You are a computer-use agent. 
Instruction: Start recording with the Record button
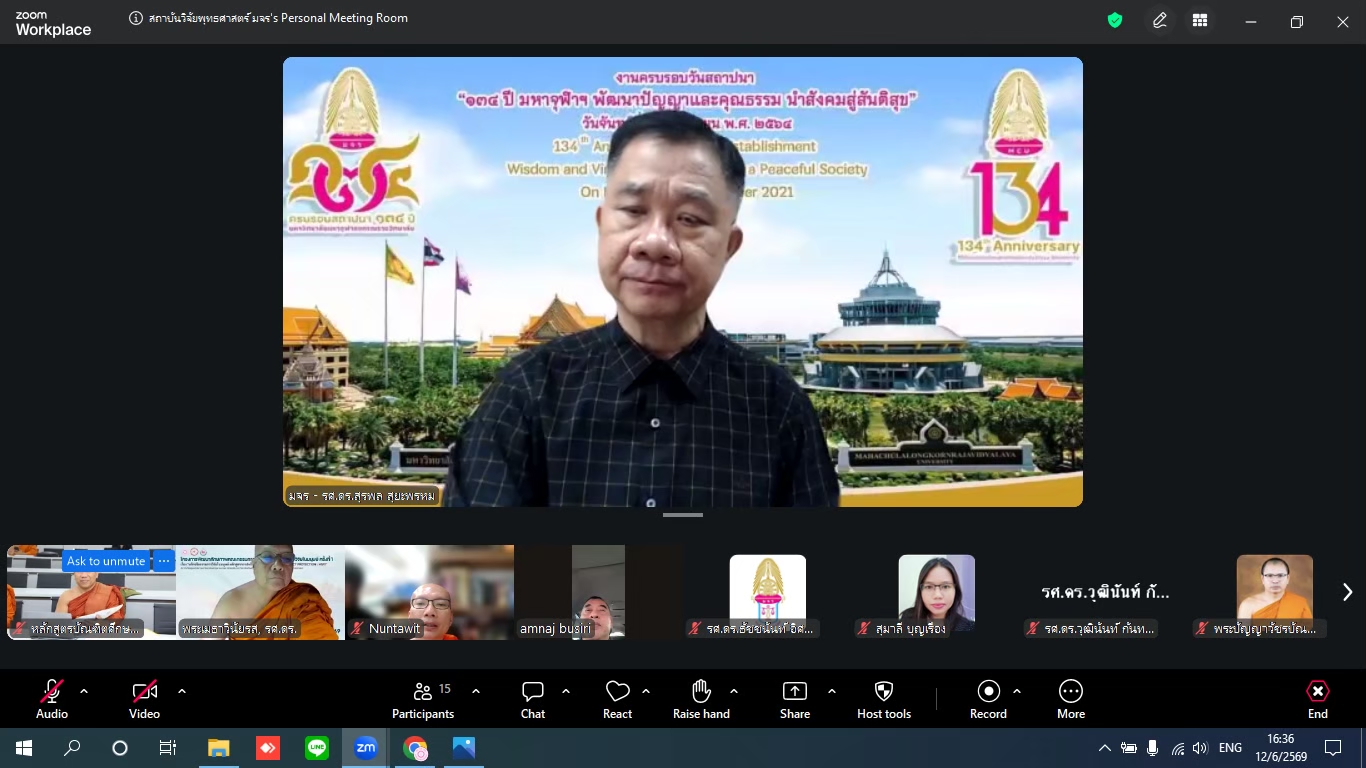point(988,700)
